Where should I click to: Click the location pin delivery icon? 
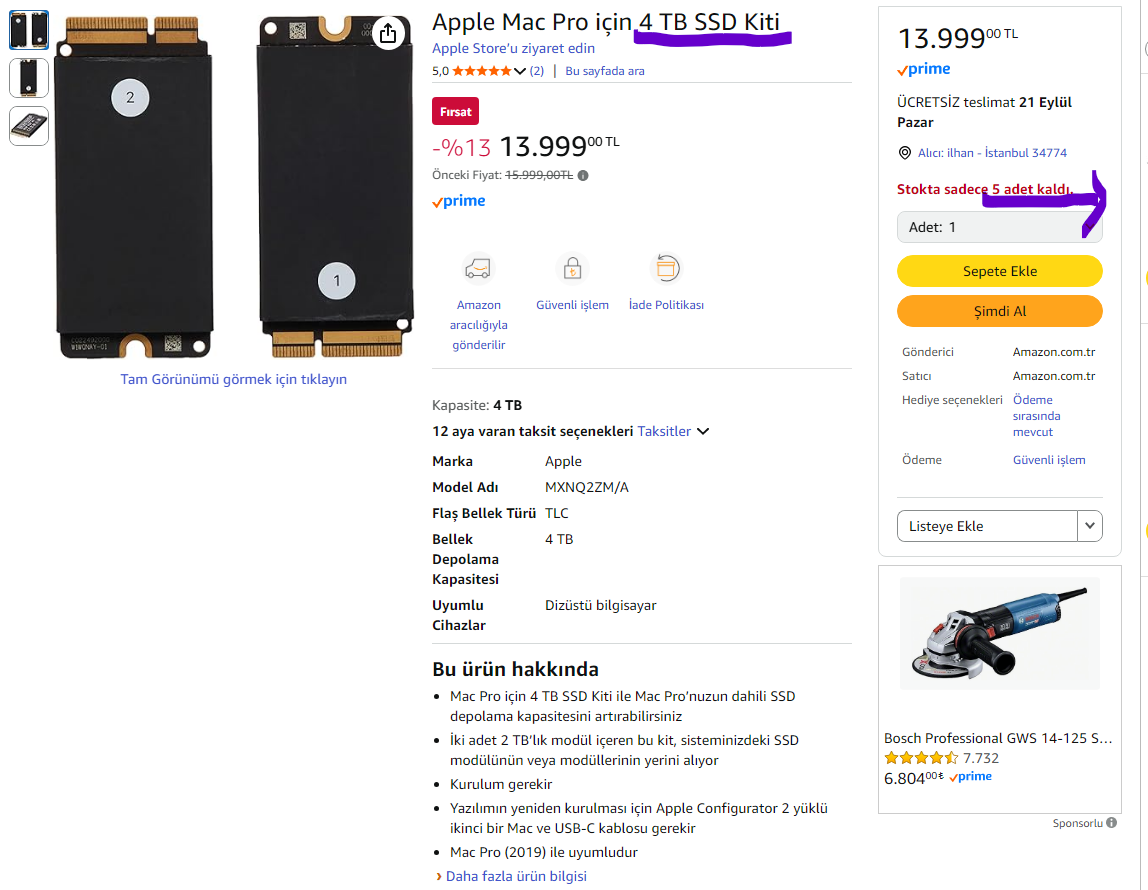pyautogui.click(x=905, y=153)
